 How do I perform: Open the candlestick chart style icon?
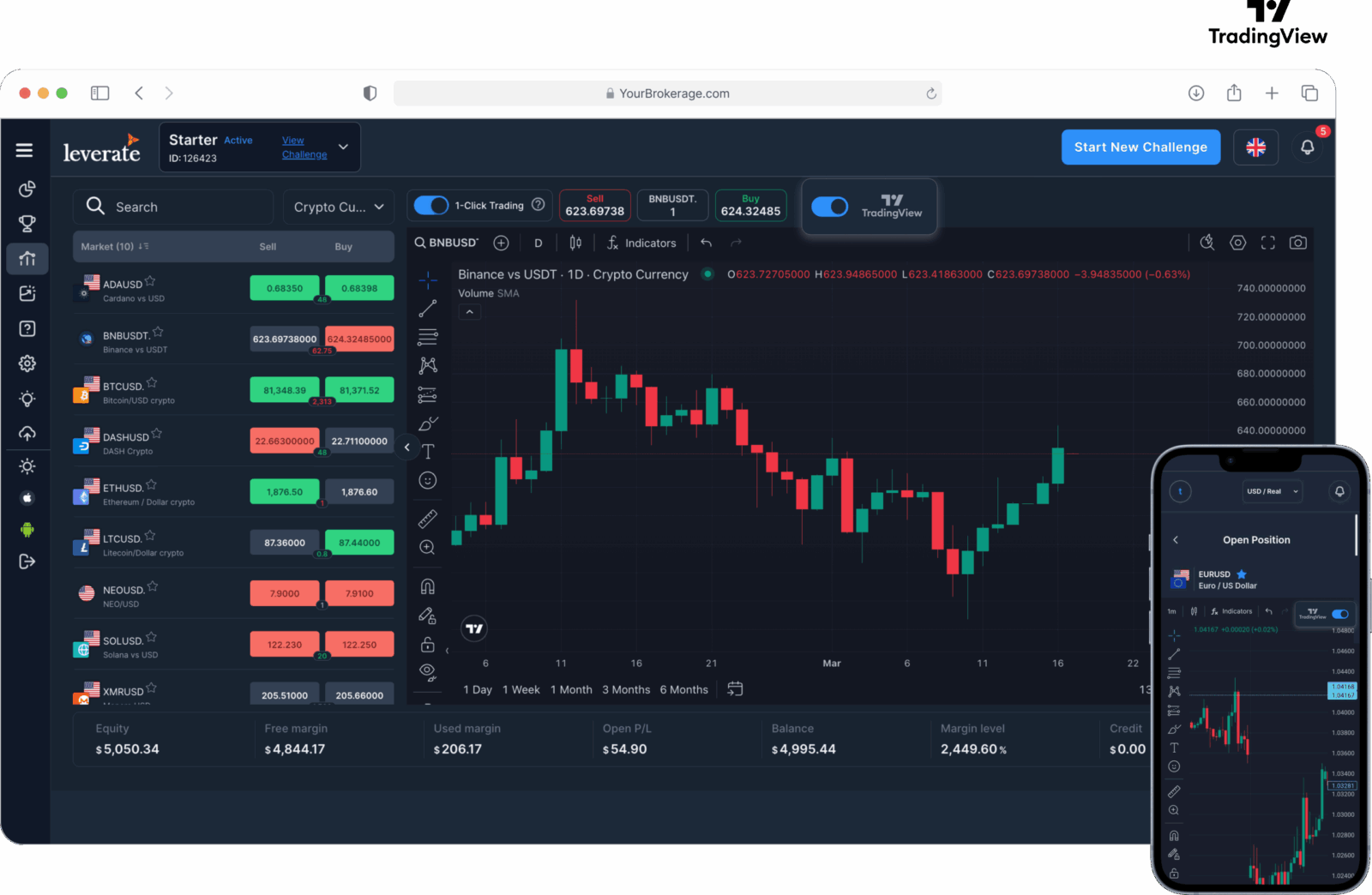[575, 243]
